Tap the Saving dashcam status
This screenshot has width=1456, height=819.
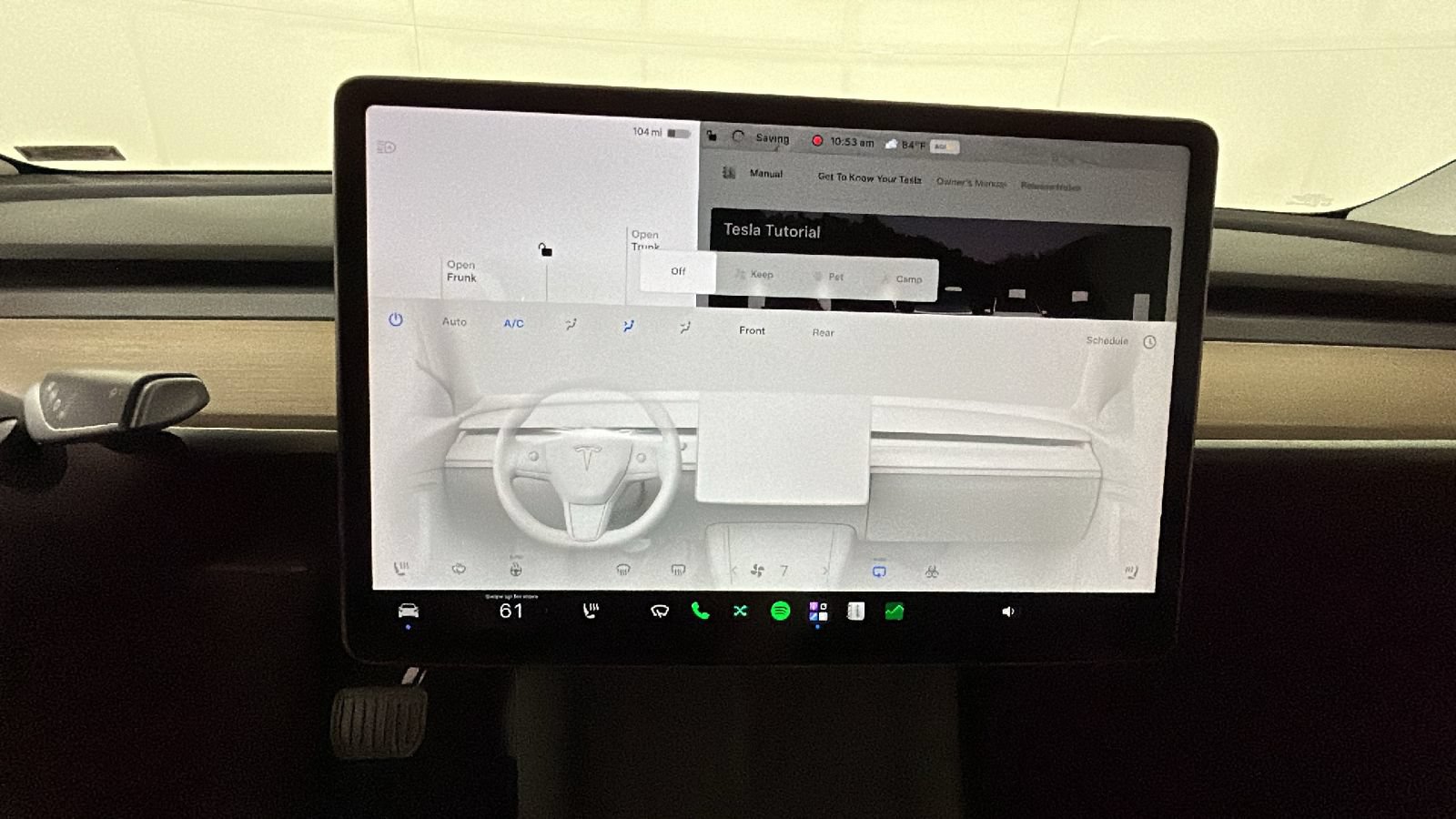point(773,138)
